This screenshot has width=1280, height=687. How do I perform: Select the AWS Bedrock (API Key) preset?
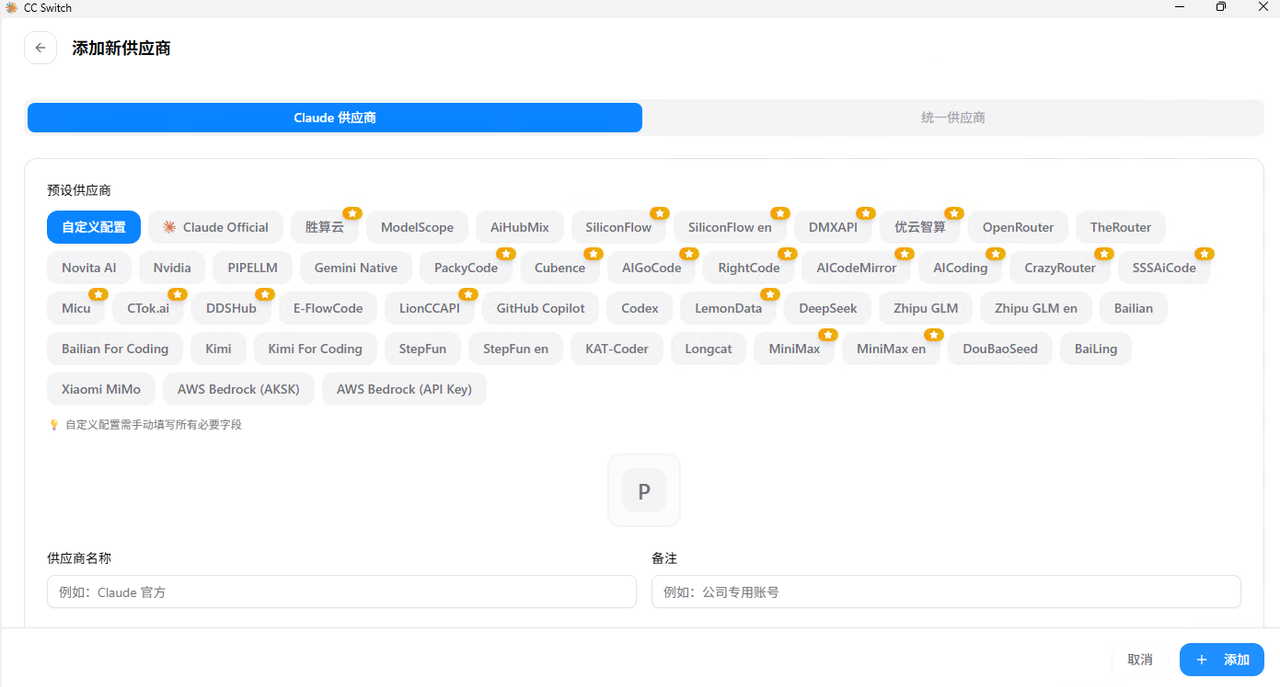(404, 389)
